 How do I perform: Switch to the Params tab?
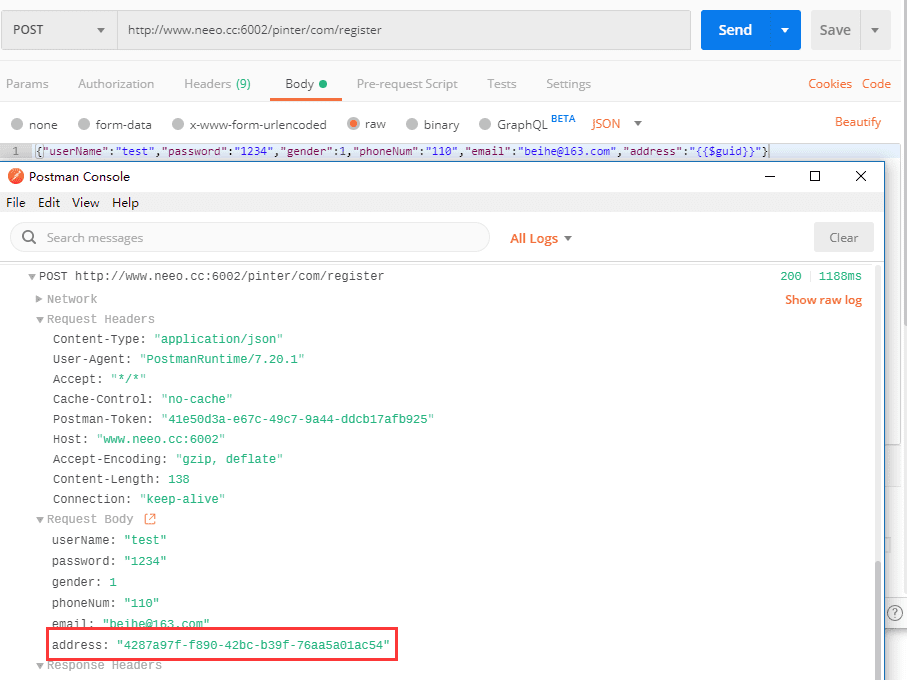(x=27, y=84)
